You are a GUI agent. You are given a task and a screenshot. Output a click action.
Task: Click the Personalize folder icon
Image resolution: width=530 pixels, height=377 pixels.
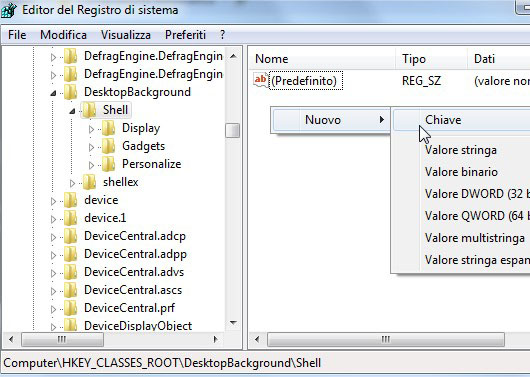pos(109,164)
